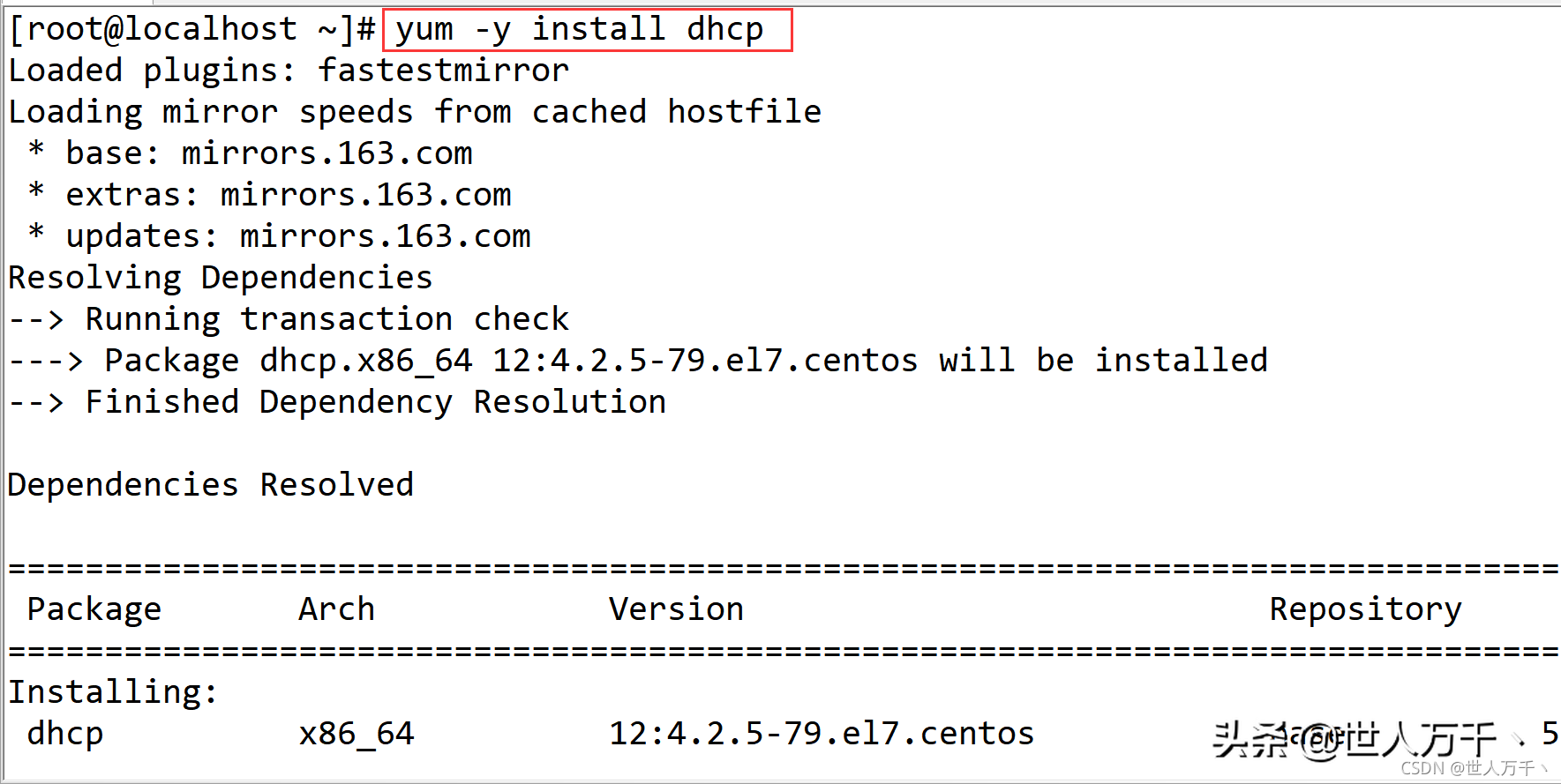Click the dhcp package name in table

click(x=65, y=734)
